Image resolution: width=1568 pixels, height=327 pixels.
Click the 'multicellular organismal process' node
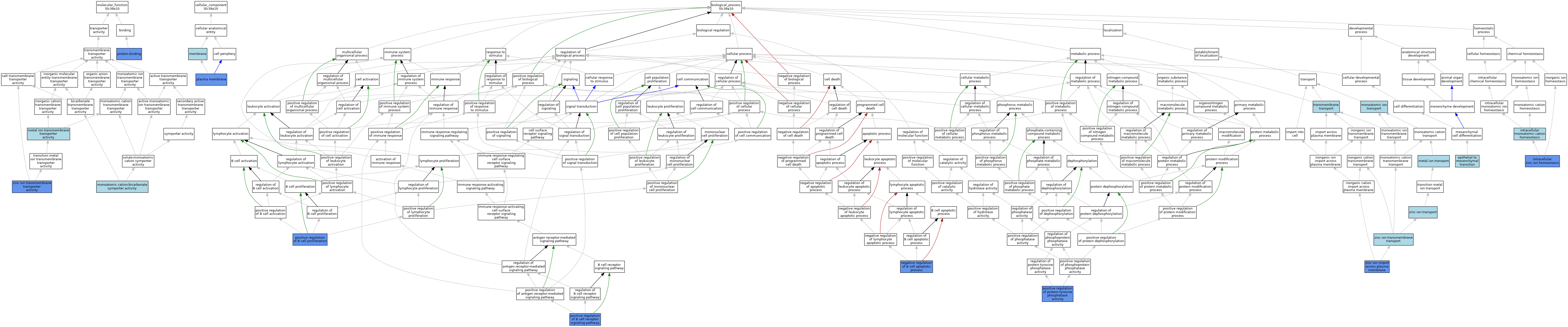pos(352,54)
